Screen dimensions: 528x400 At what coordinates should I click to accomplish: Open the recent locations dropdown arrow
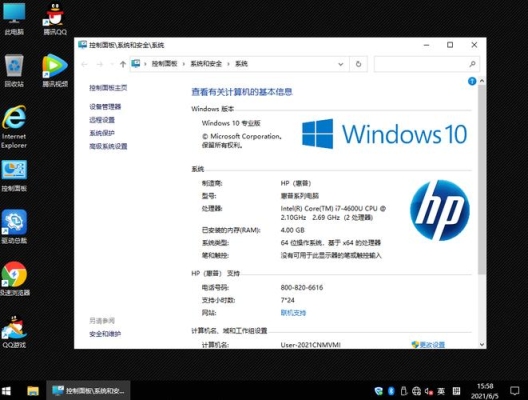pyautogui.click(x=111, y=64)
